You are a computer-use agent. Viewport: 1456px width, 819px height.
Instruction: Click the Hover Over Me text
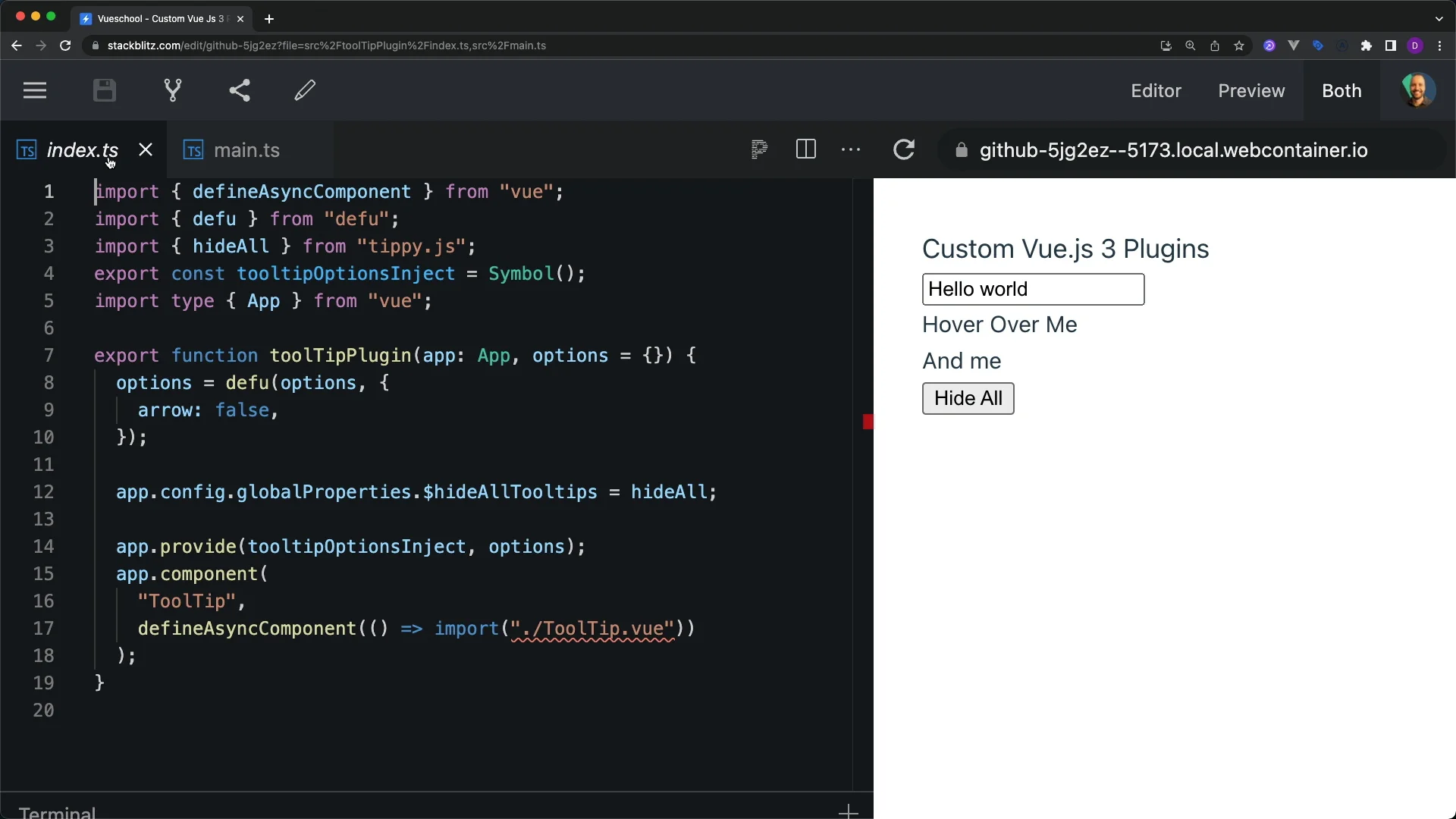(x=999, y=325)
